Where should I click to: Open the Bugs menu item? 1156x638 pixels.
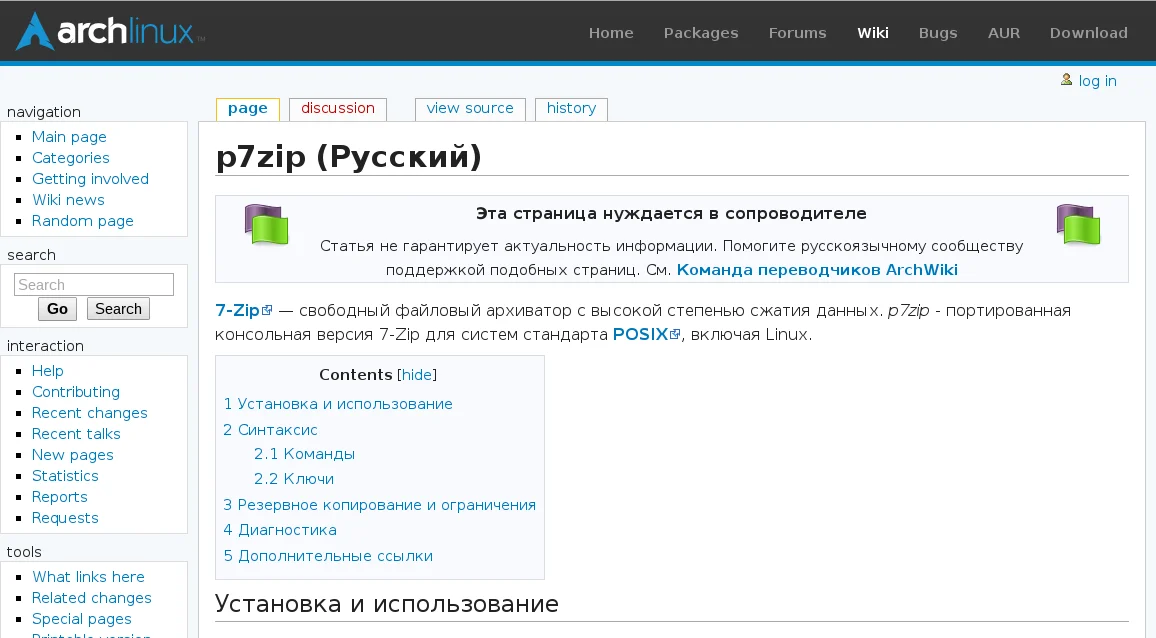[x=938, y=32]
